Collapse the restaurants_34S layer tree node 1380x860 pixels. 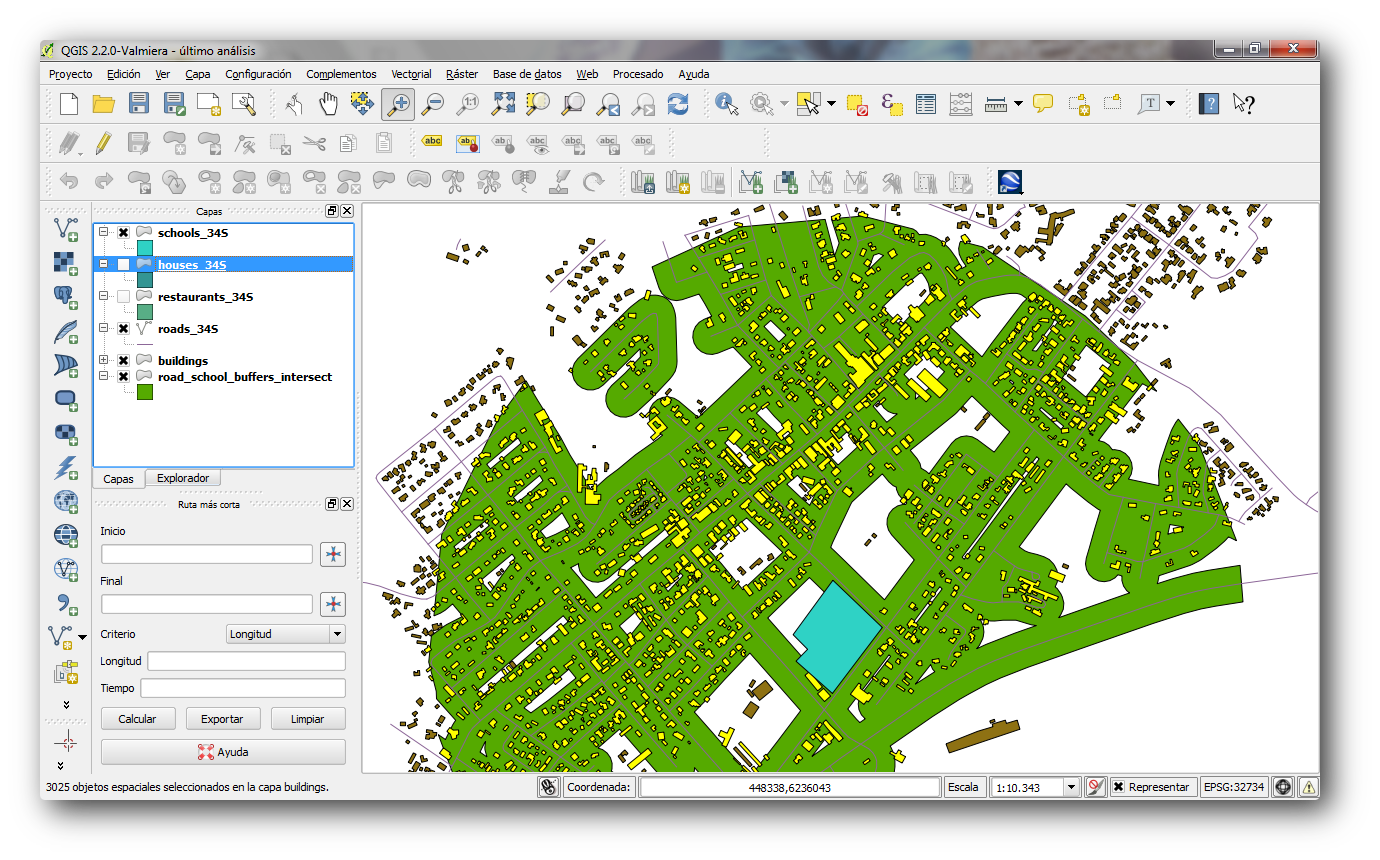(103, 296)
